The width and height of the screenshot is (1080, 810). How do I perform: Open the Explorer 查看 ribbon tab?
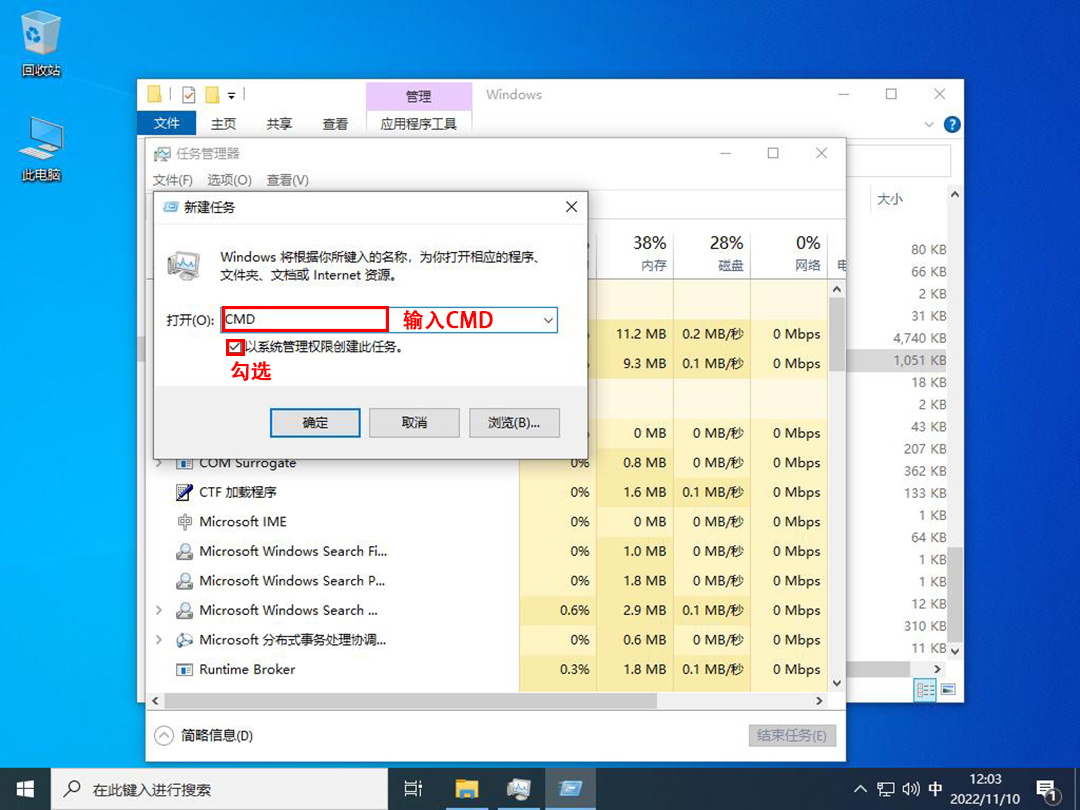(x=335, y=124)
